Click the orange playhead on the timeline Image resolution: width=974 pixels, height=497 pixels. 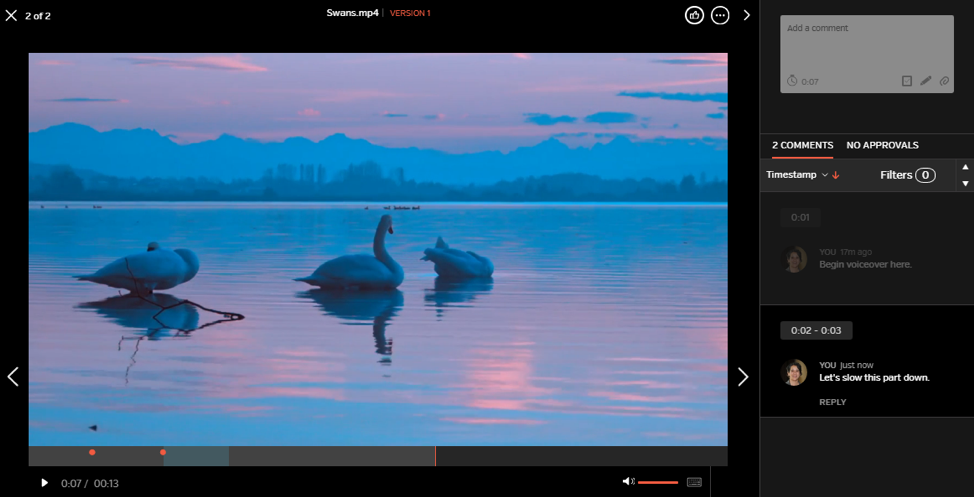point(435,456)
